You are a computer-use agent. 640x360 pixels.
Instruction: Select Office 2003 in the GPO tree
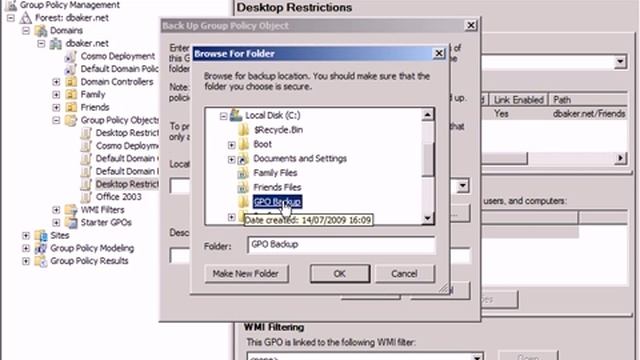119,197
